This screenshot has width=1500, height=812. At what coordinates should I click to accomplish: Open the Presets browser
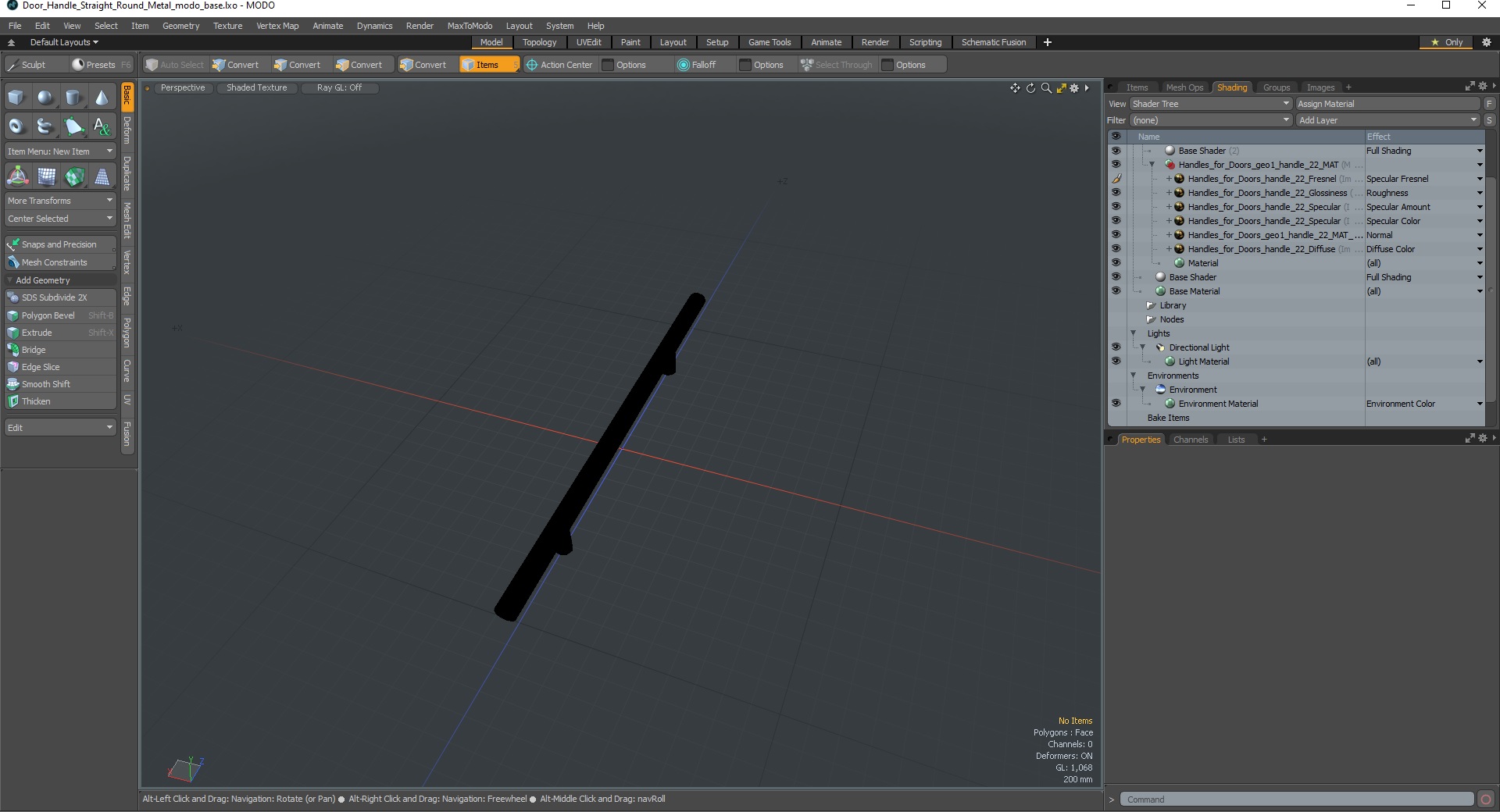tap(100, 65)
